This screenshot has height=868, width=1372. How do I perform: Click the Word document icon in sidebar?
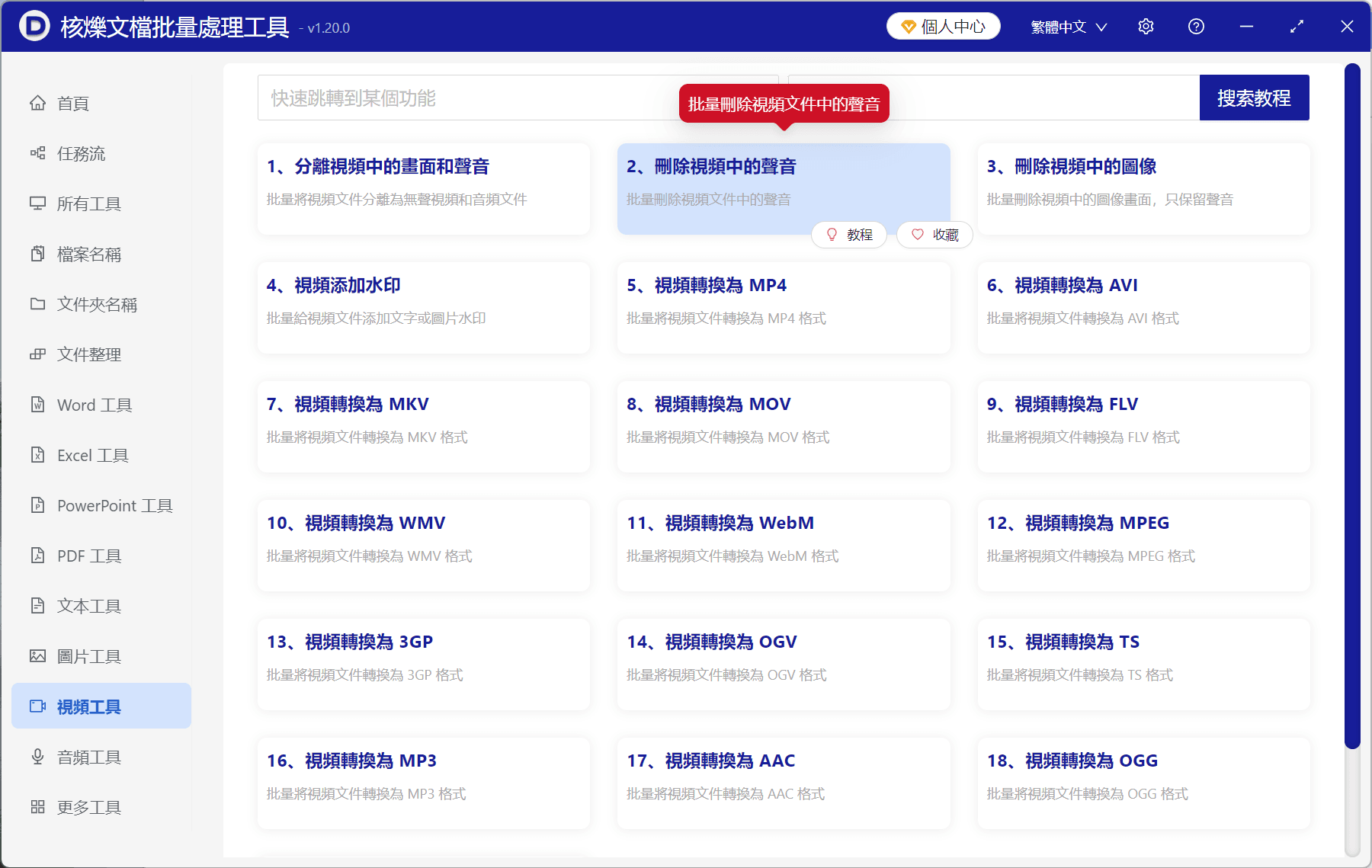[x=37, y=405]
